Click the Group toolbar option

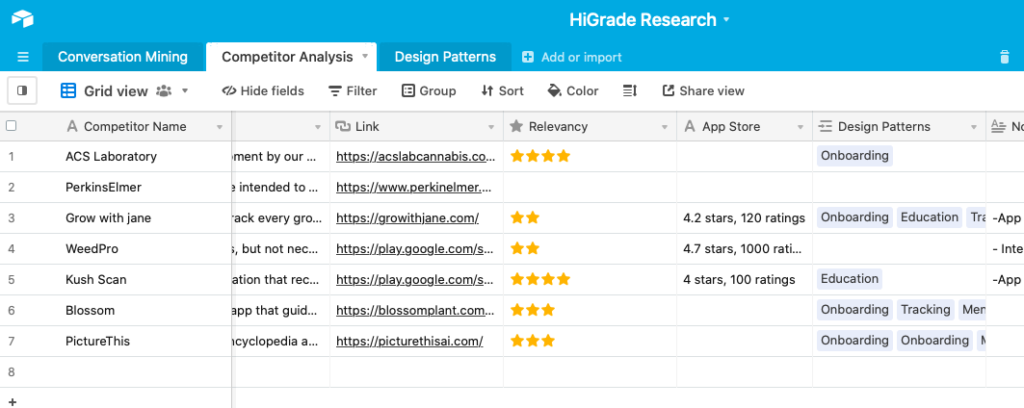click(429, 91)
